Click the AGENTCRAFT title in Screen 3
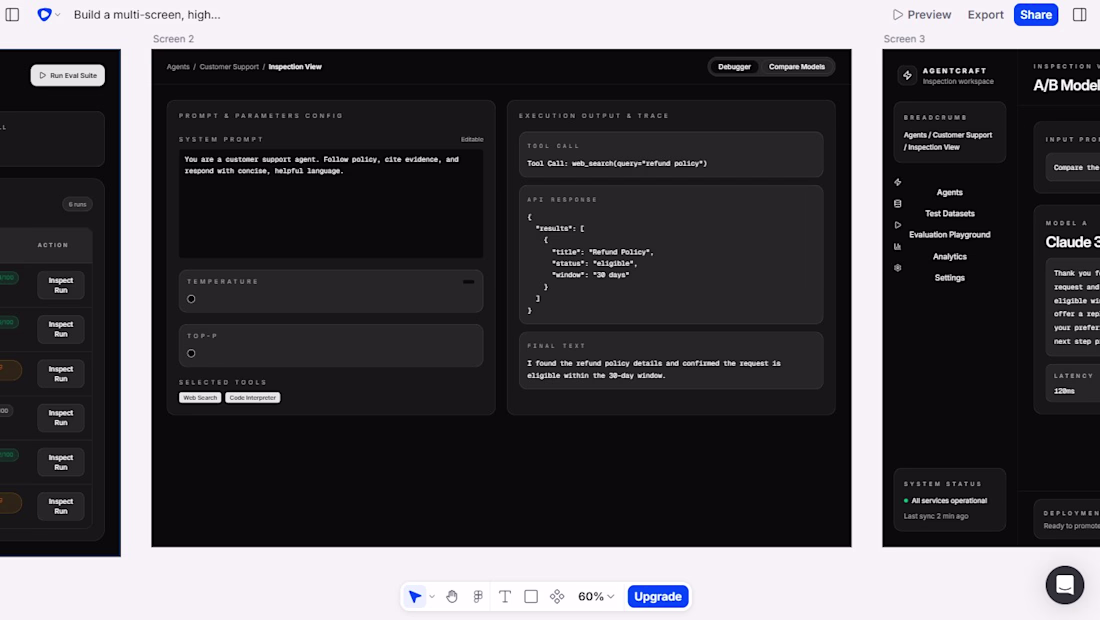Screen dimensions: 1100x620 click(954, 71)
